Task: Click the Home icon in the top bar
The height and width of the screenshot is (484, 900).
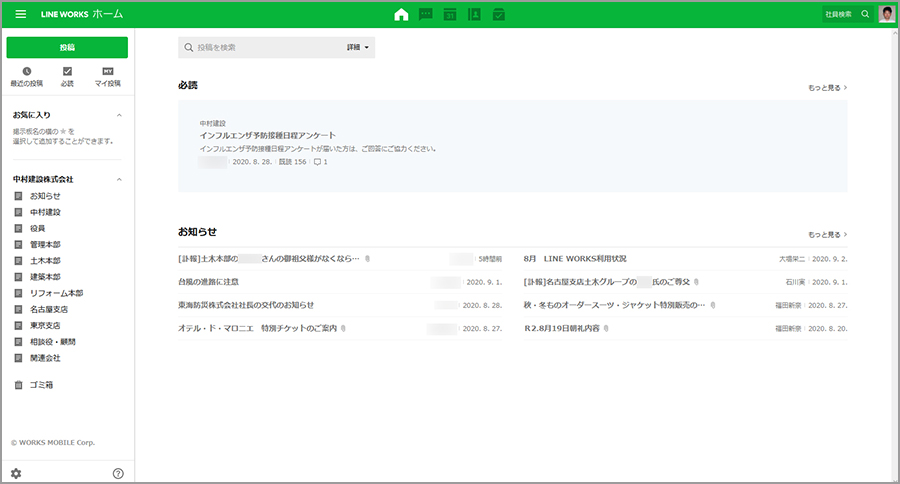Action: pyautogui.click(x=401, y=14)
